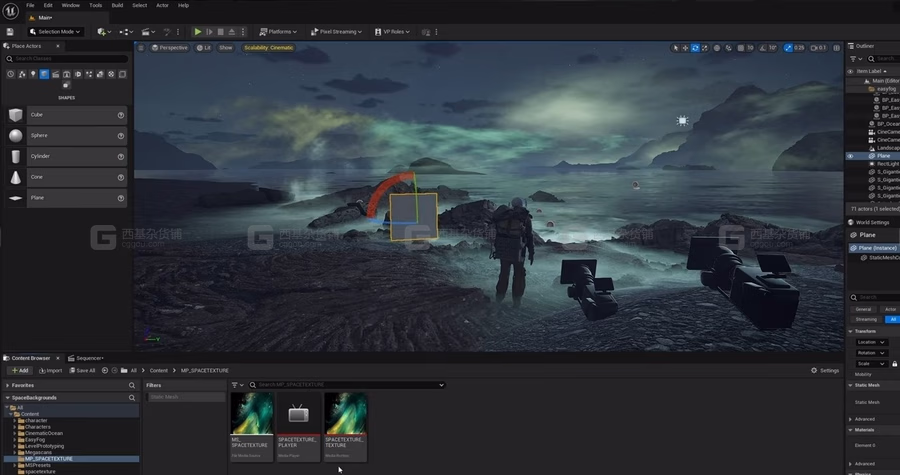900x475 pixels.
Task: Open the Window menu
Action: pos(71,5)
